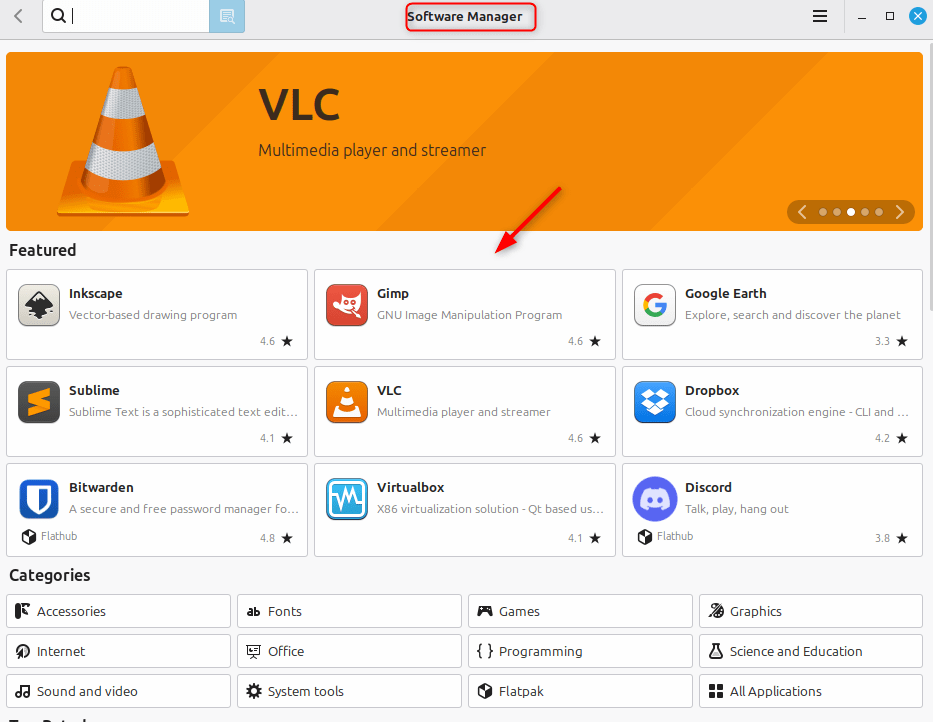Click the Sublime Text icon
The width and height of the screenshot is (933, 722).
(39, 403)
